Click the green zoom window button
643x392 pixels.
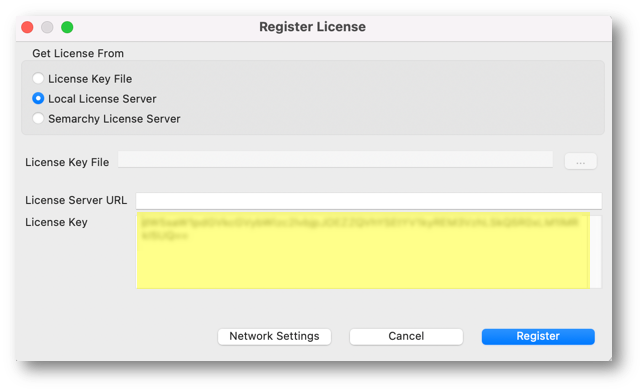coord(67,27)
